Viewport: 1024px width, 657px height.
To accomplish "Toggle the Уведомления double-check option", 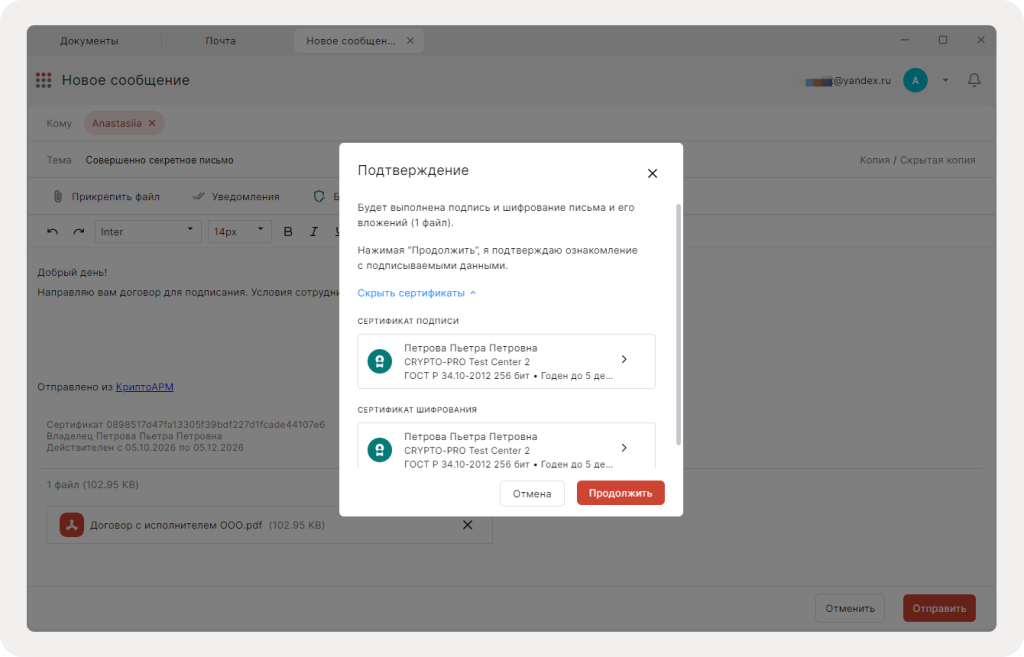I will point(236,197).
